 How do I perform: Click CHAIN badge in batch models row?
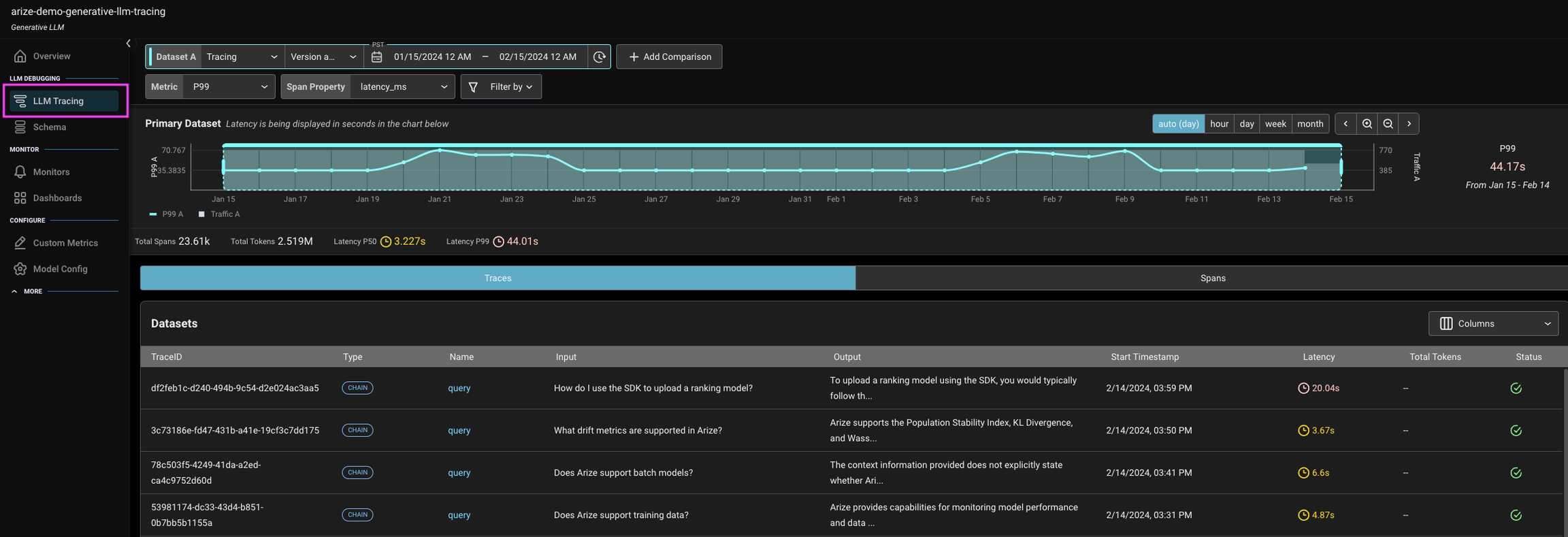tap(357, 472)
